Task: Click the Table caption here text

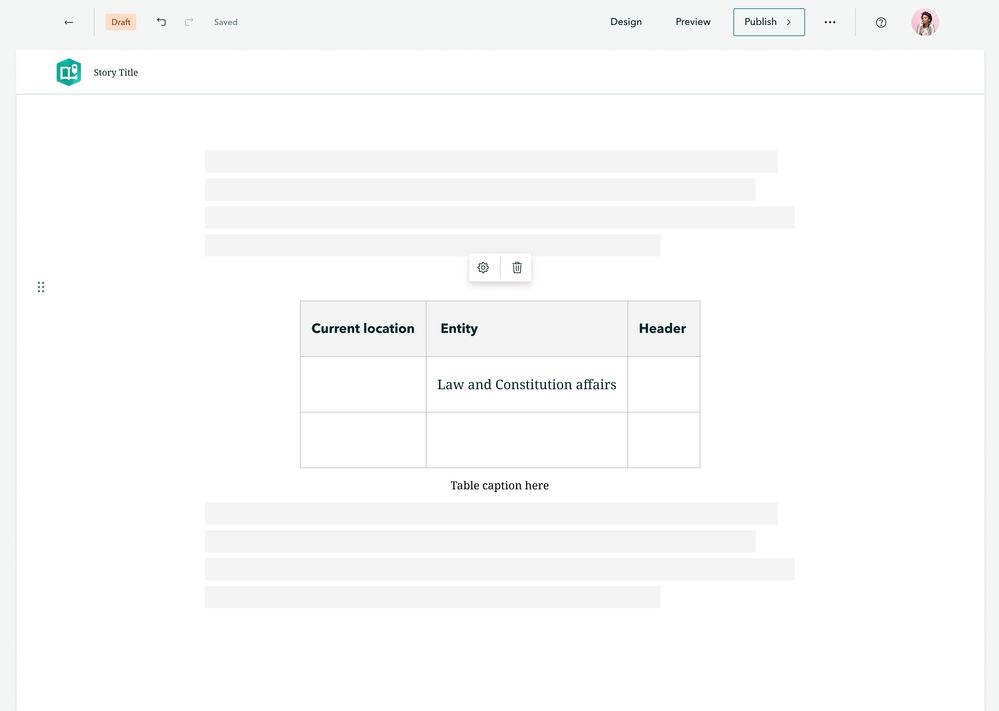Action: [x=499, y=485]
